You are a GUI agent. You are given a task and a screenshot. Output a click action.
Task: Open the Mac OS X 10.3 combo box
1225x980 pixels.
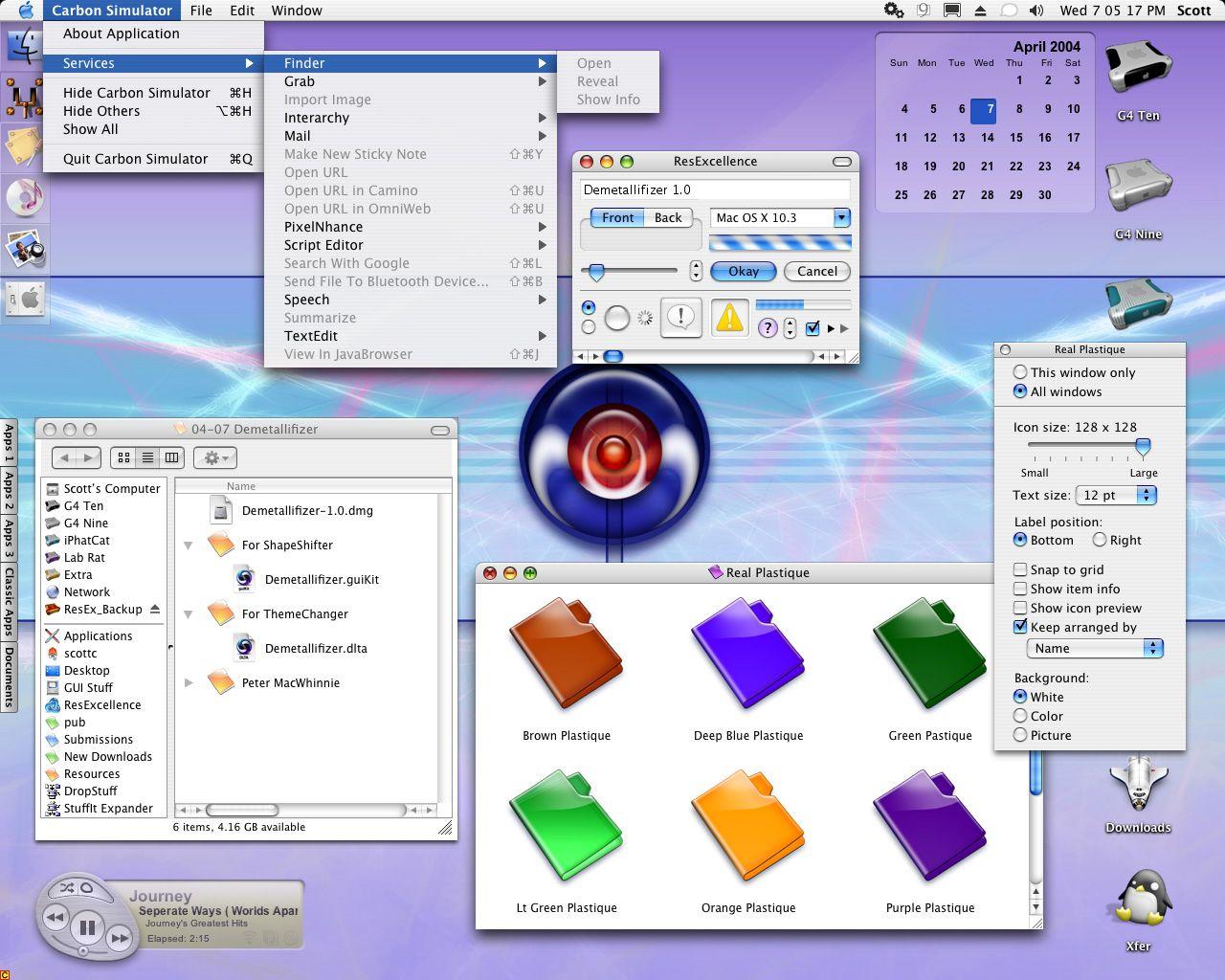tap(780, 217)
